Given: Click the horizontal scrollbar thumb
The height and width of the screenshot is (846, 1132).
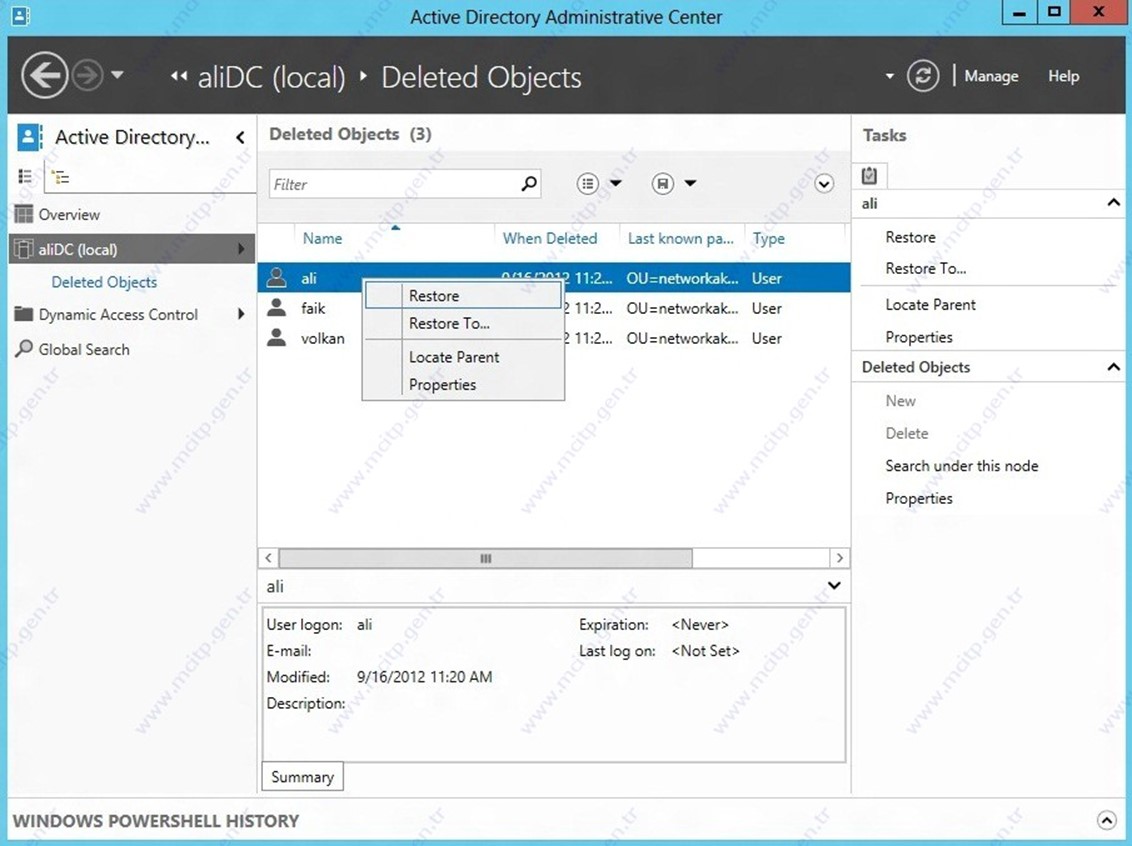Looking at the screenshot, I should [x=486, y=558].
